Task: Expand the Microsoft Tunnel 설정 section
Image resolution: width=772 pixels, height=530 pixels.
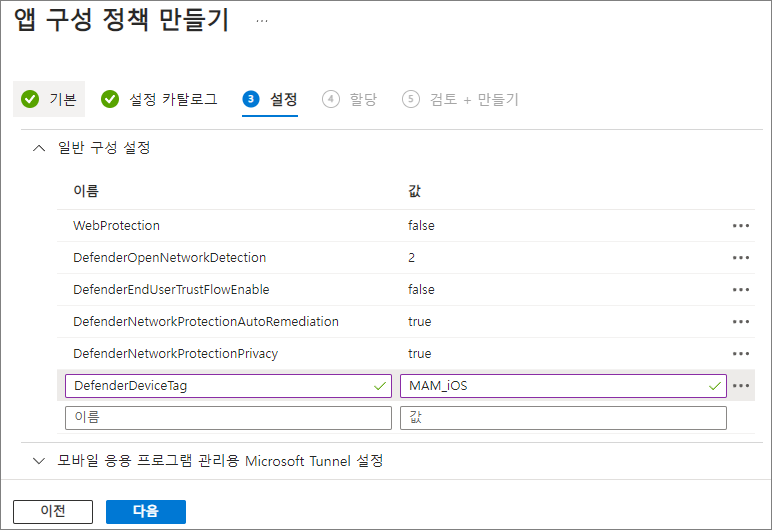Action: click(39, 461)
